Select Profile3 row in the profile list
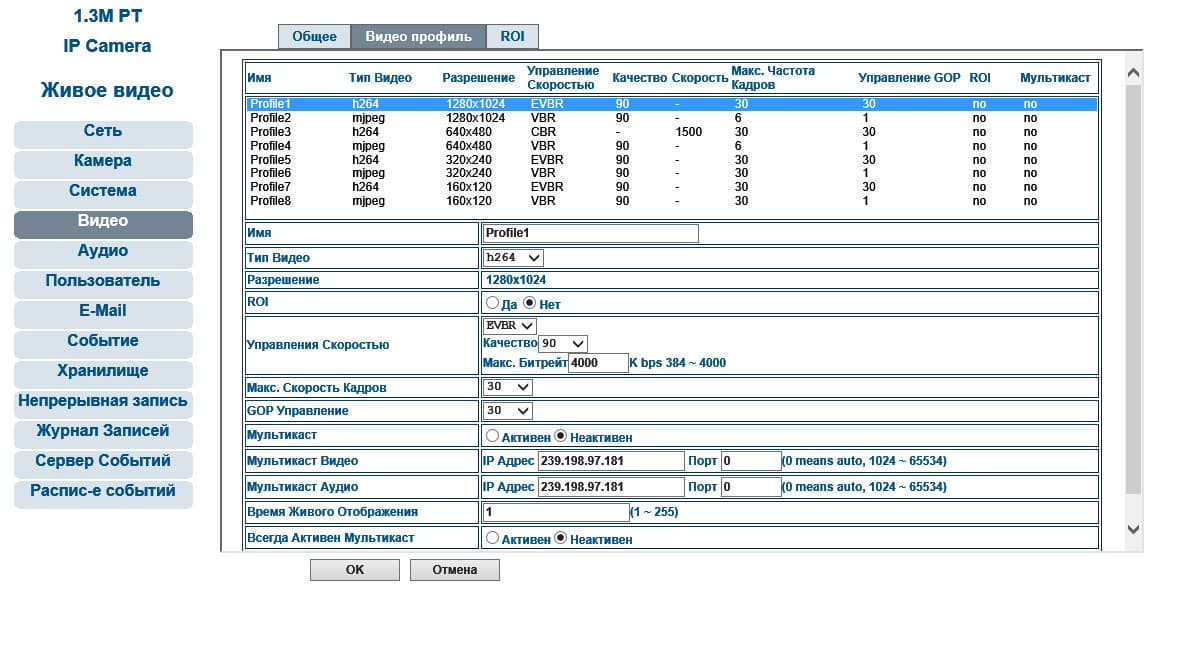 coord(671,132)
